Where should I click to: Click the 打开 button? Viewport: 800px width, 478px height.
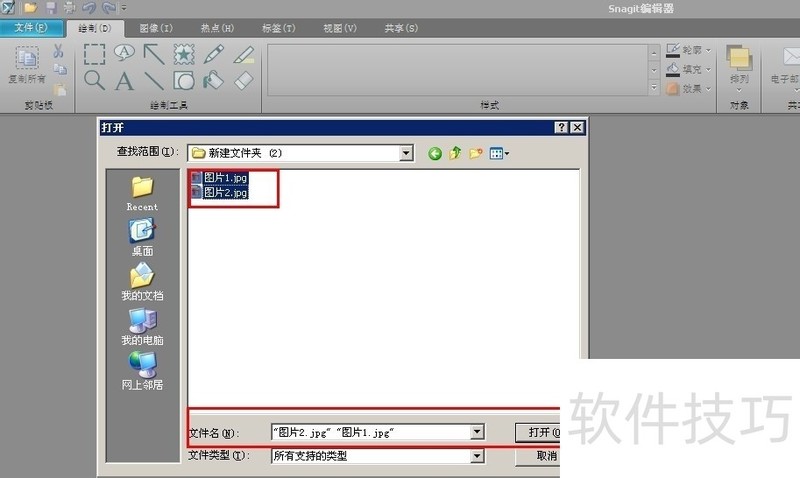click(538, 433)
